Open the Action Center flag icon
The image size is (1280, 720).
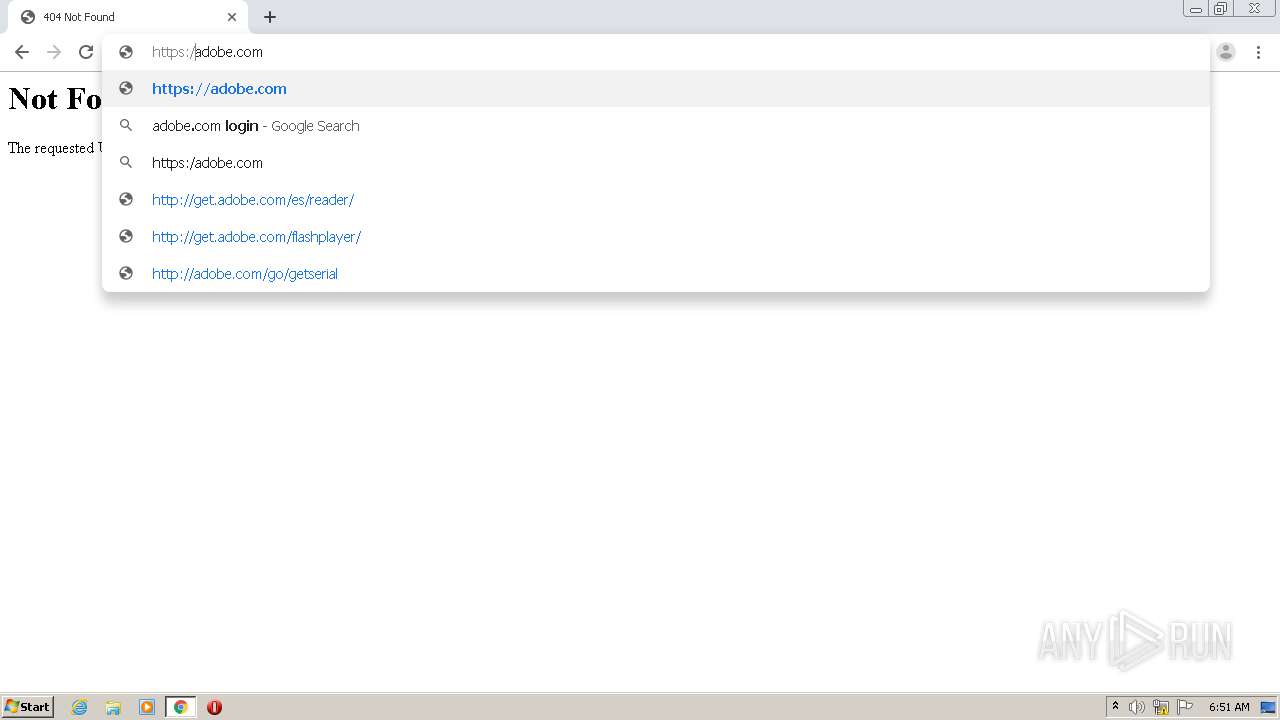1185,707
